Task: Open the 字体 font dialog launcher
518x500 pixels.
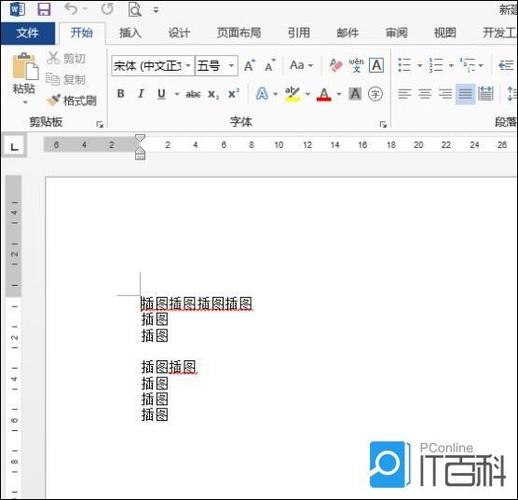Action: [x=383, y=124]
